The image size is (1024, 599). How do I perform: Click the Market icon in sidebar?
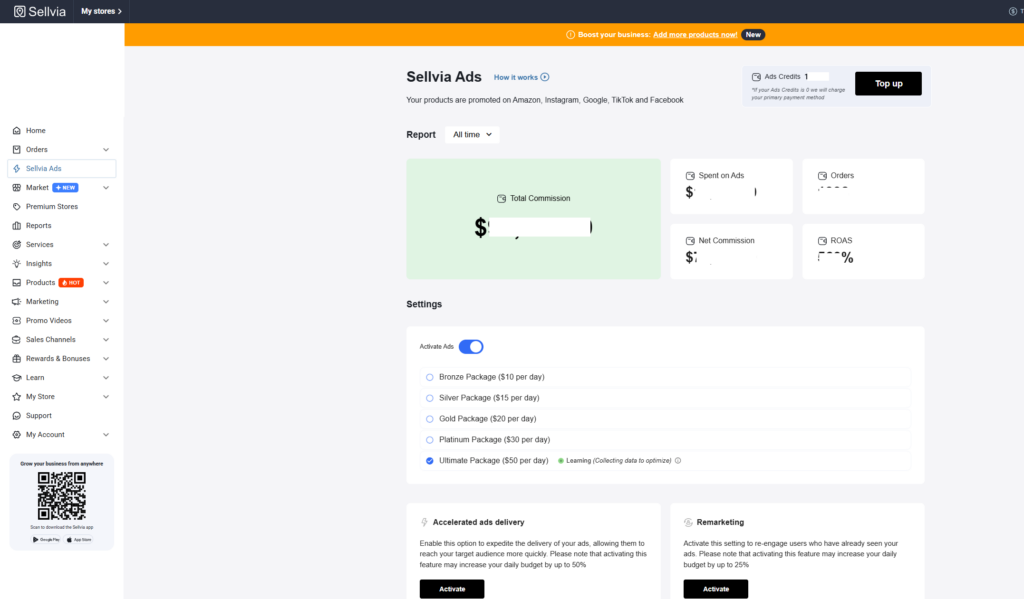pyautogui.click(x=16, y=187)
